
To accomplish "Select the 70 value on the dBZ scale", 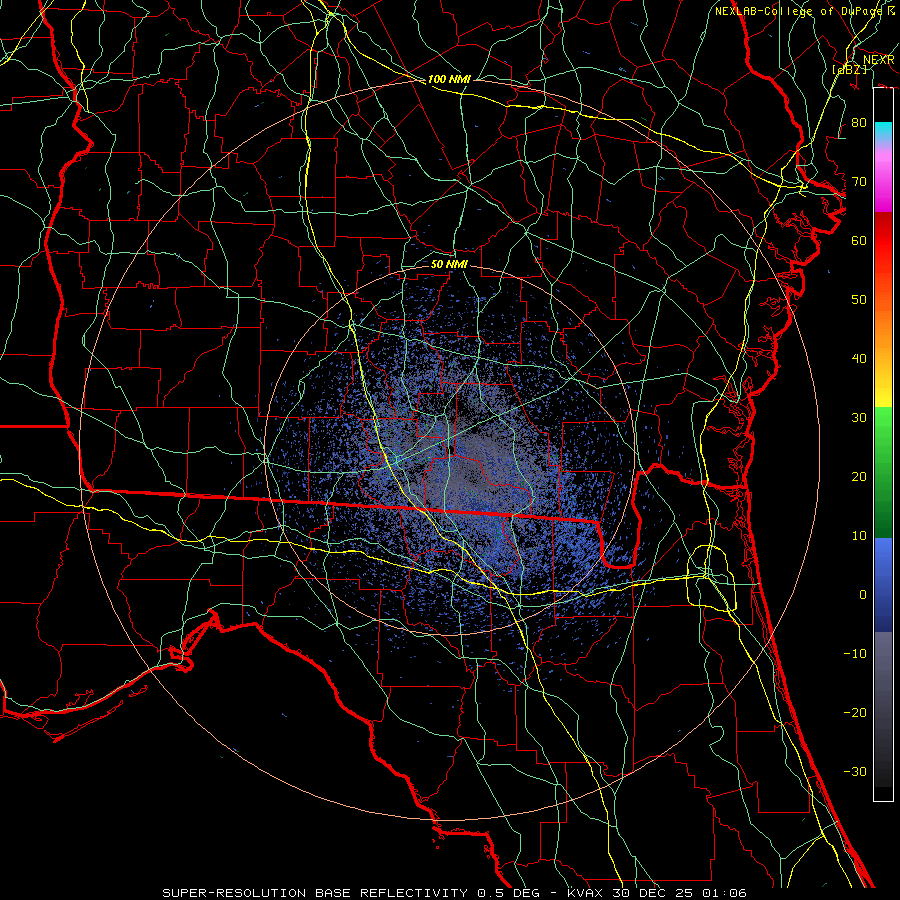I will tap(859, 181).
